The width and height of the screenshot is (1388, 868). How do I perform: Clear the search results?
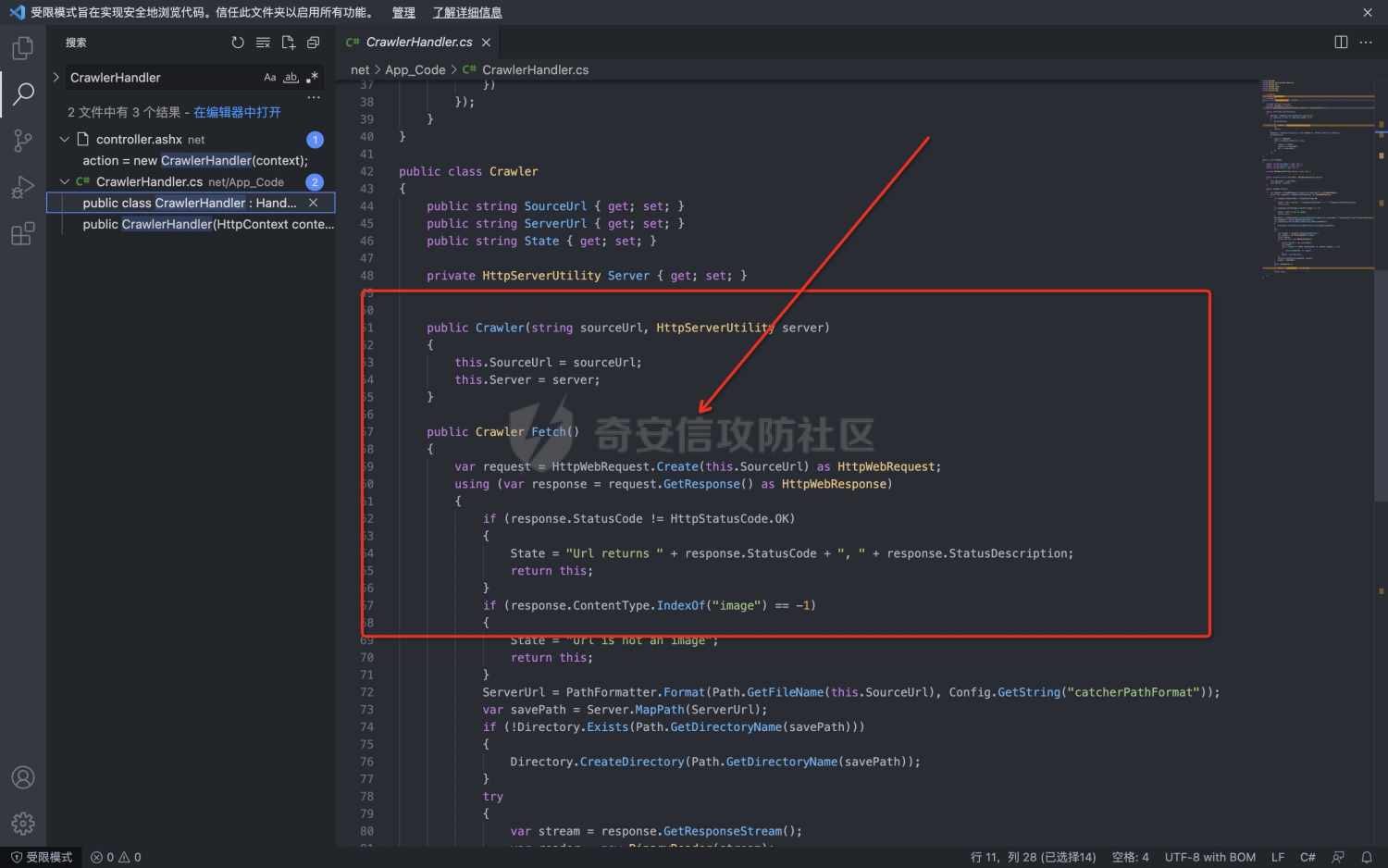263,43
